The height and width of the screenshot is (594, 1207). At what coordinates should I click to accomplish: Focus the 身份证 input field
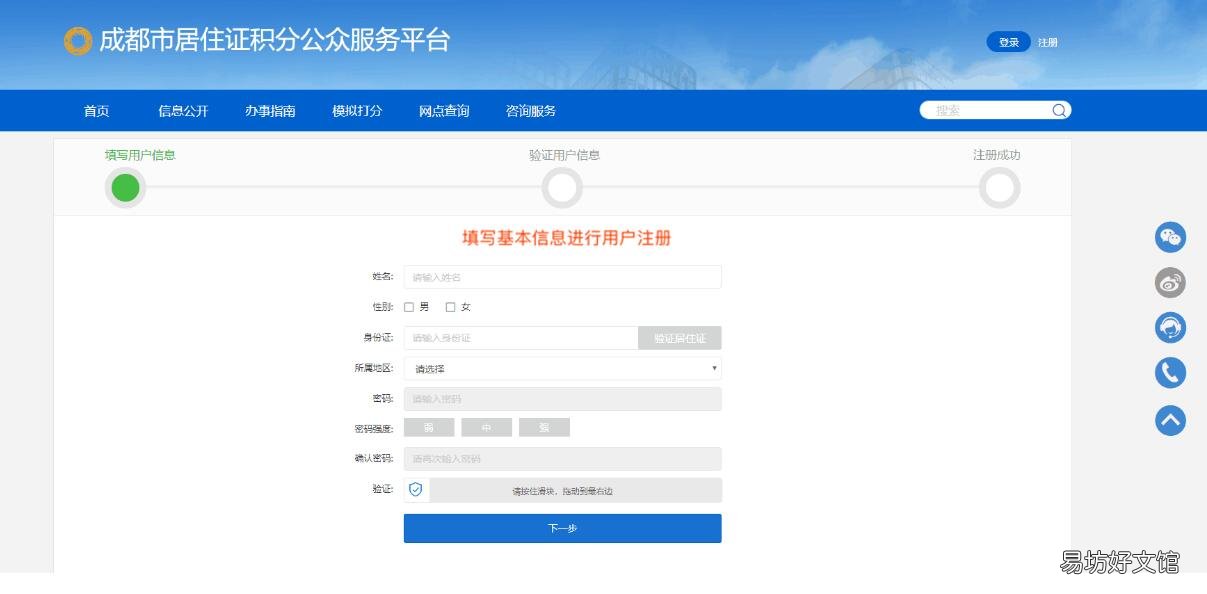click(521, 338)
